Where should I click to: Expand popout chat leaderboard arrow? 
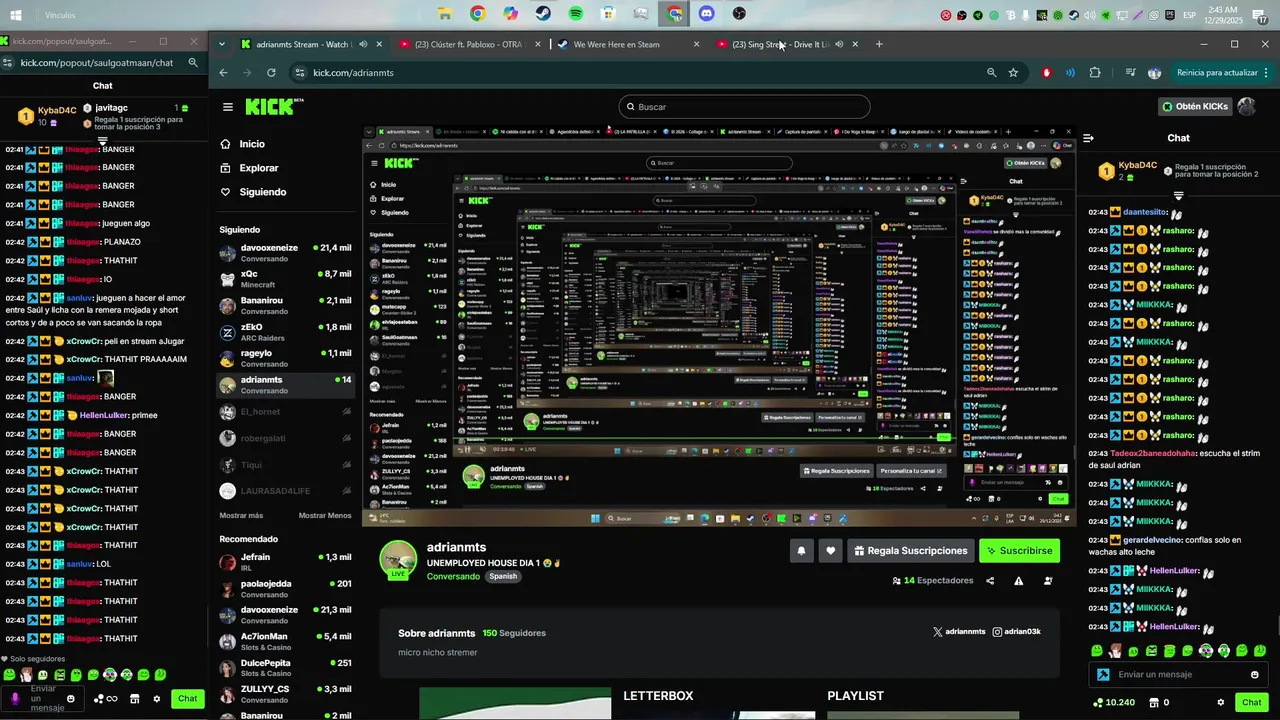pos(103,141)
